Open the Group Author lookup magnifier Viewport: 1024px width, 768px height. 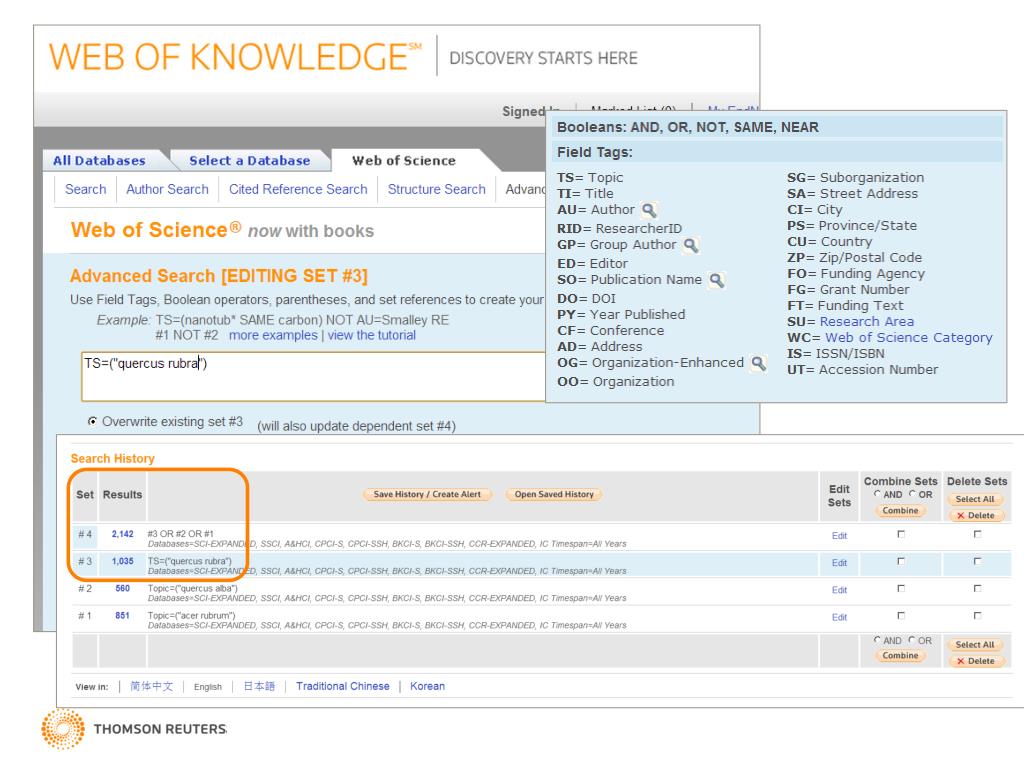pos(690,244)
